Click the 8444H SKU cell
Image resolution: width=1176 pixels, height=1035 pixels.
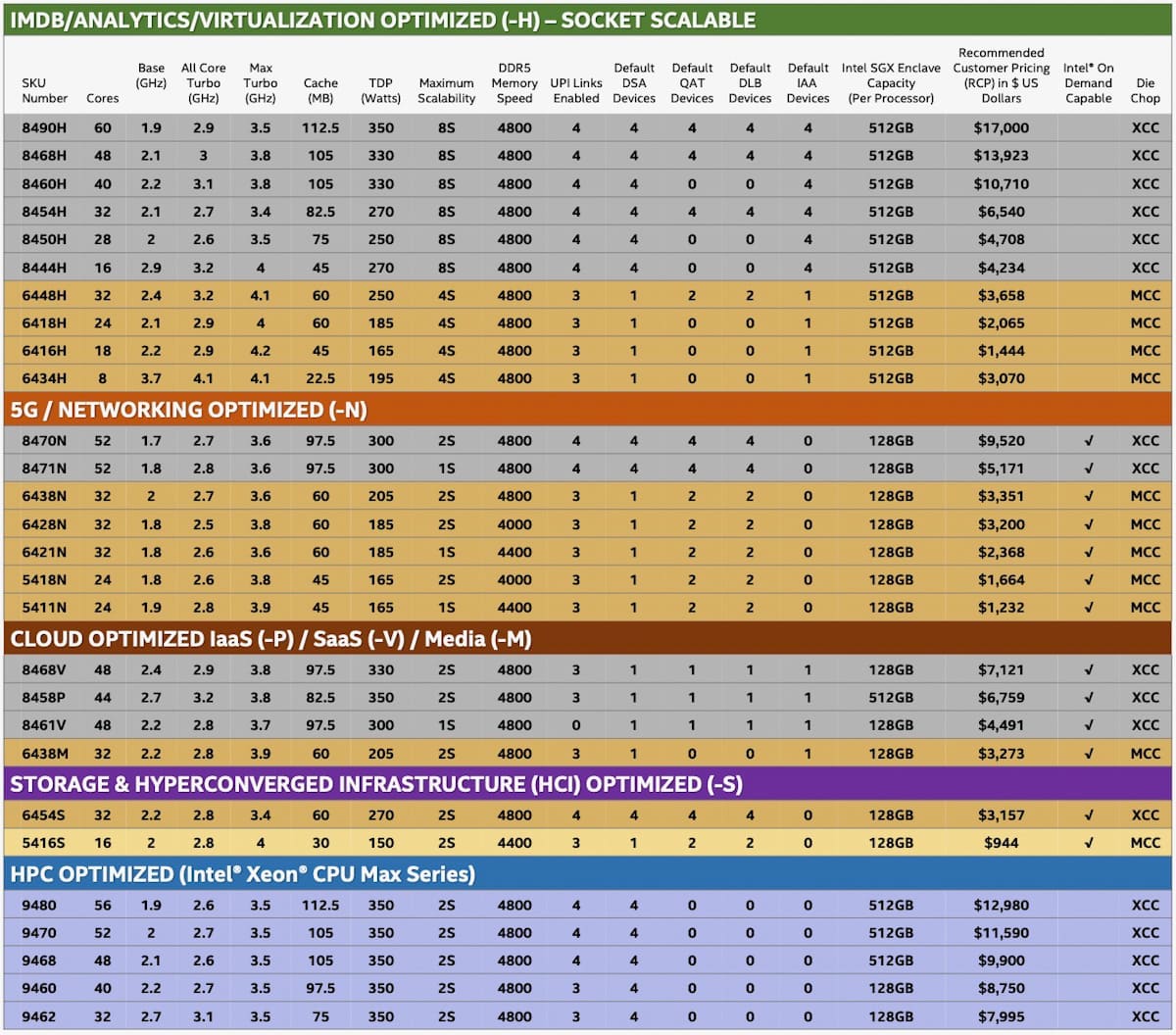coord(44,267)
